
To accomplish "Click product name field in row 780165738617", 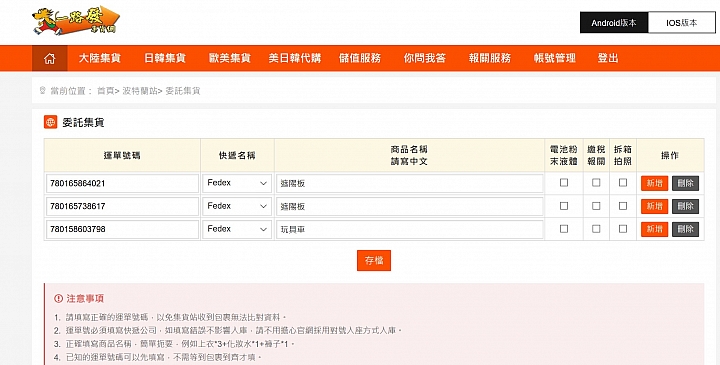I will click(410, 206).
